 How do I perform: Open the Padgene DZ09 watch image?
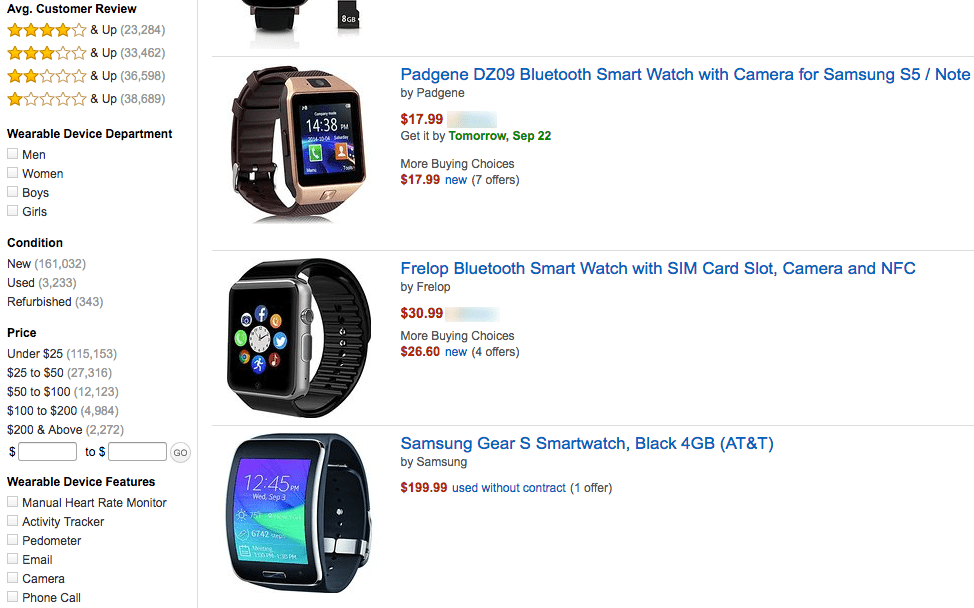tap(299, 144)
